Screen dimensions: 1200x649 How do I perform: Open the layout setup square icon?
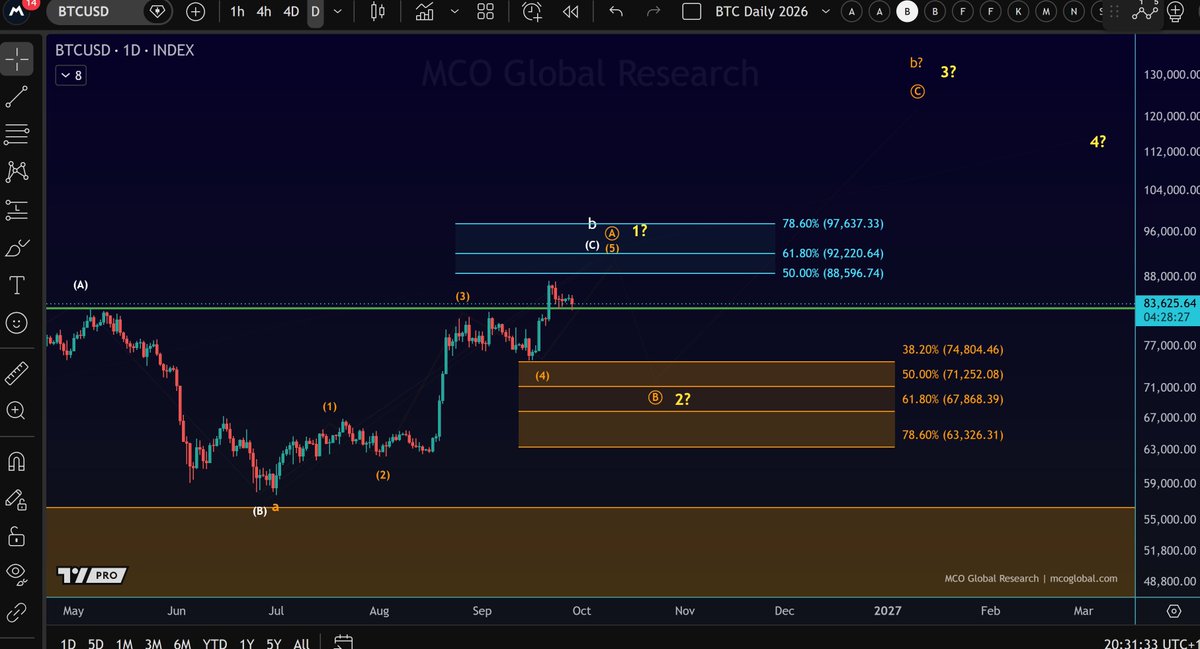point(691,12)
